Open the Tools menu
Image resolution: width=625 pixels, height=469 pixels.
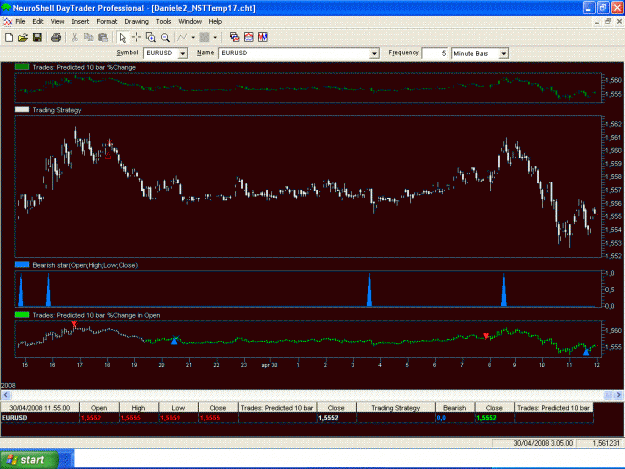(163, 22)
